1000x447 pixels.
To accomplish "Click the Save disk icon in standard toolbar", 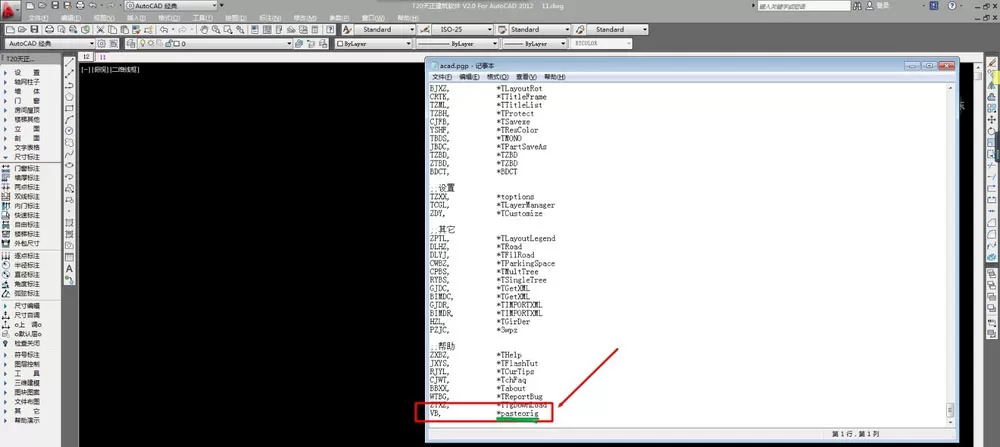I will [33, 29].
